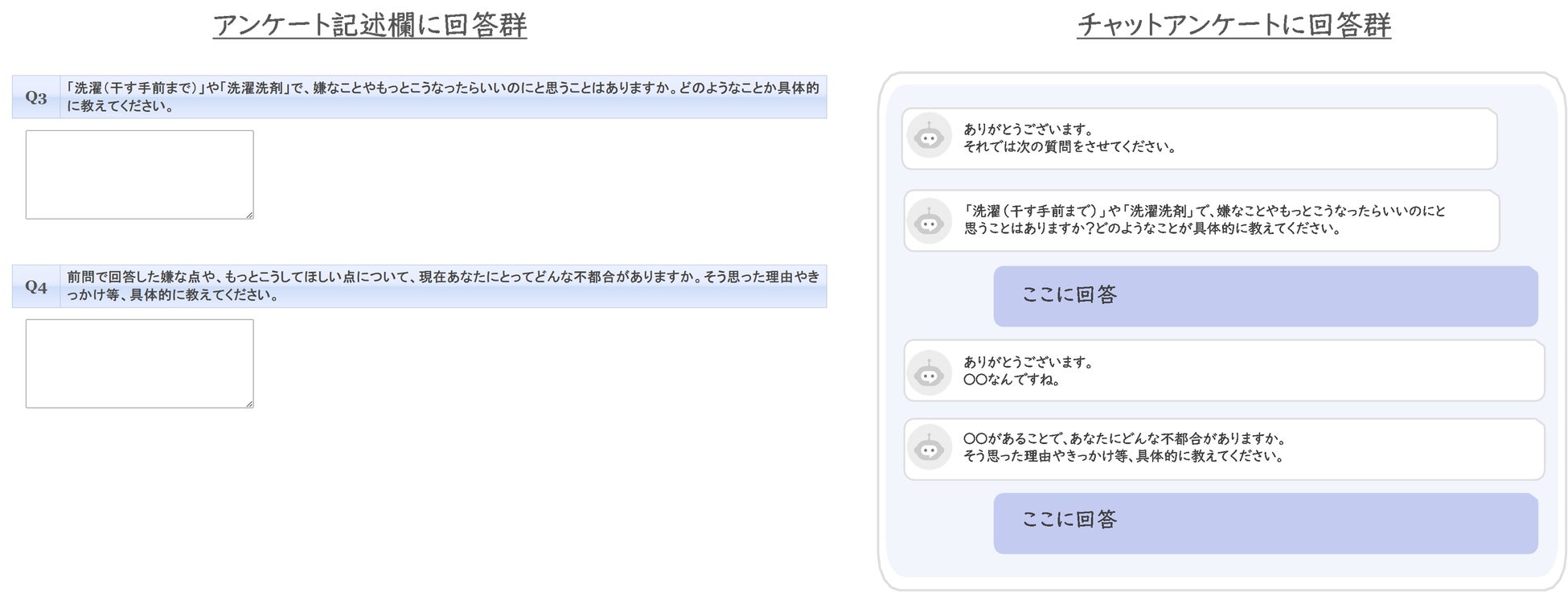Click the first ここに回答 reply bubble
The image size is (1568, 592).
1265,296
